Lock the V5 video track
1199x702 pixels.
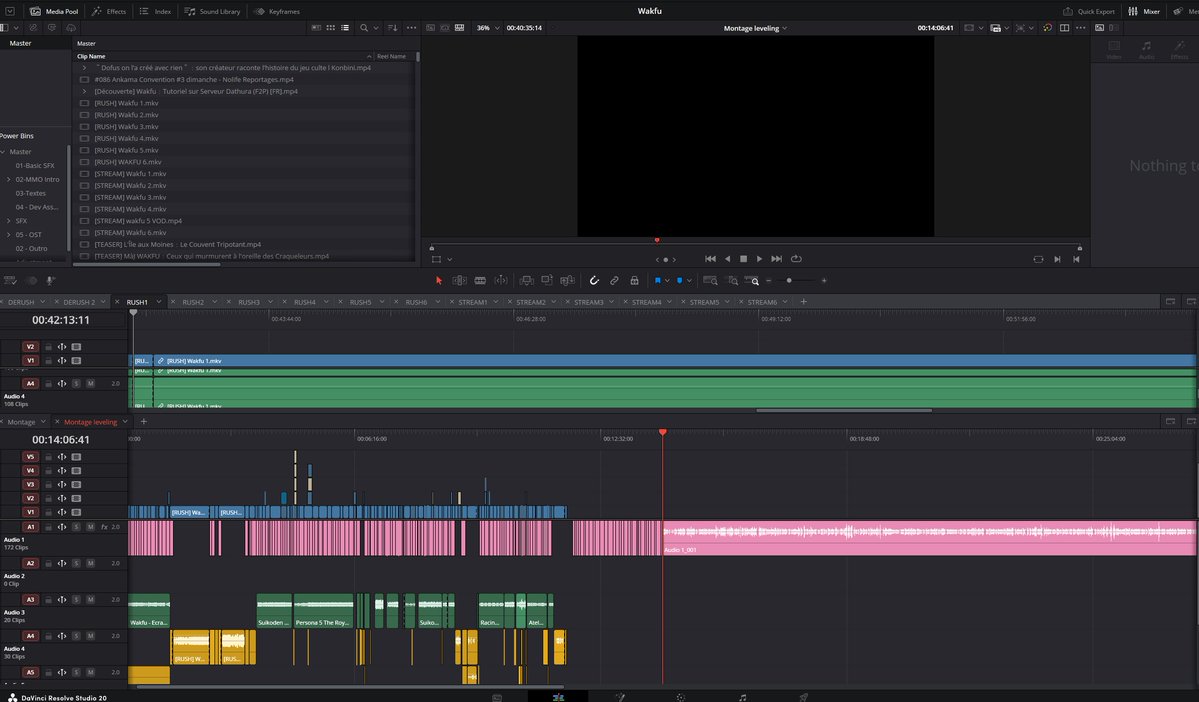[x=47, y=457]
